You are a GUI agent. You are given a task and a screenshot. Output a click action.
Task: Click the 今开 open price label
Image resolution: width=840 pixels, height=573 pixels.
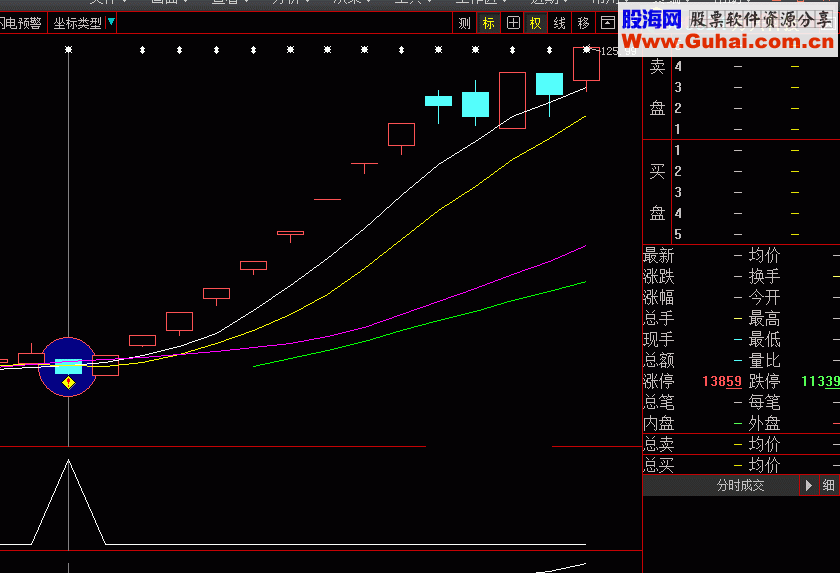click(764, 297)
